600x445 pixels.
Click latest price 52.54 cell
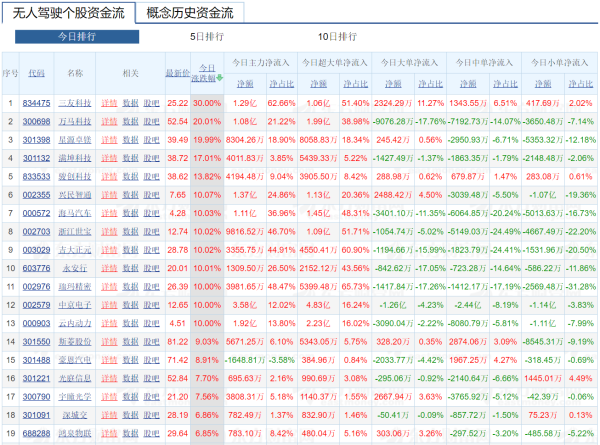178,122
